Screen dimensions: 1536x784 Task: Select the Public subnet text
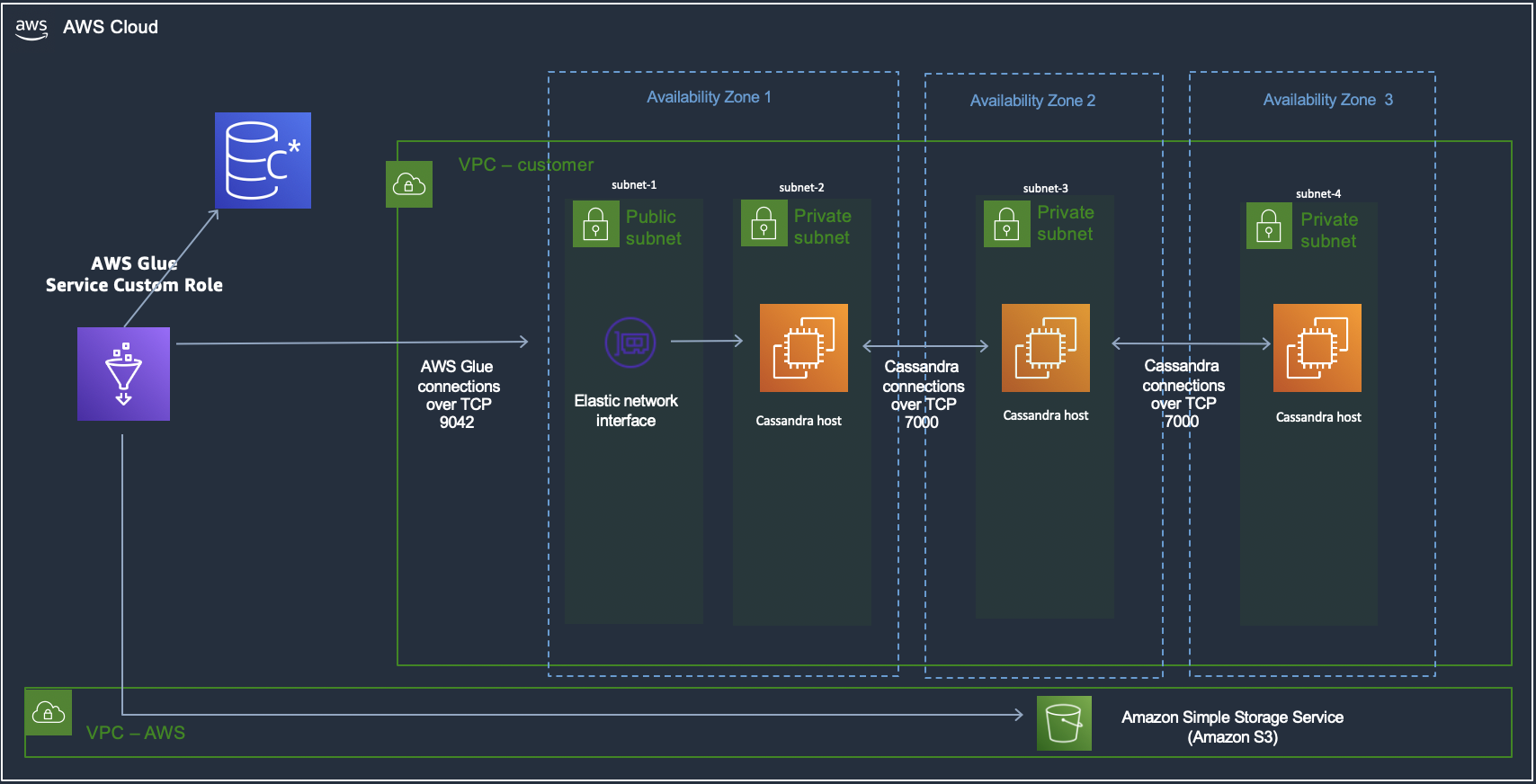click(x=654, y=227)
